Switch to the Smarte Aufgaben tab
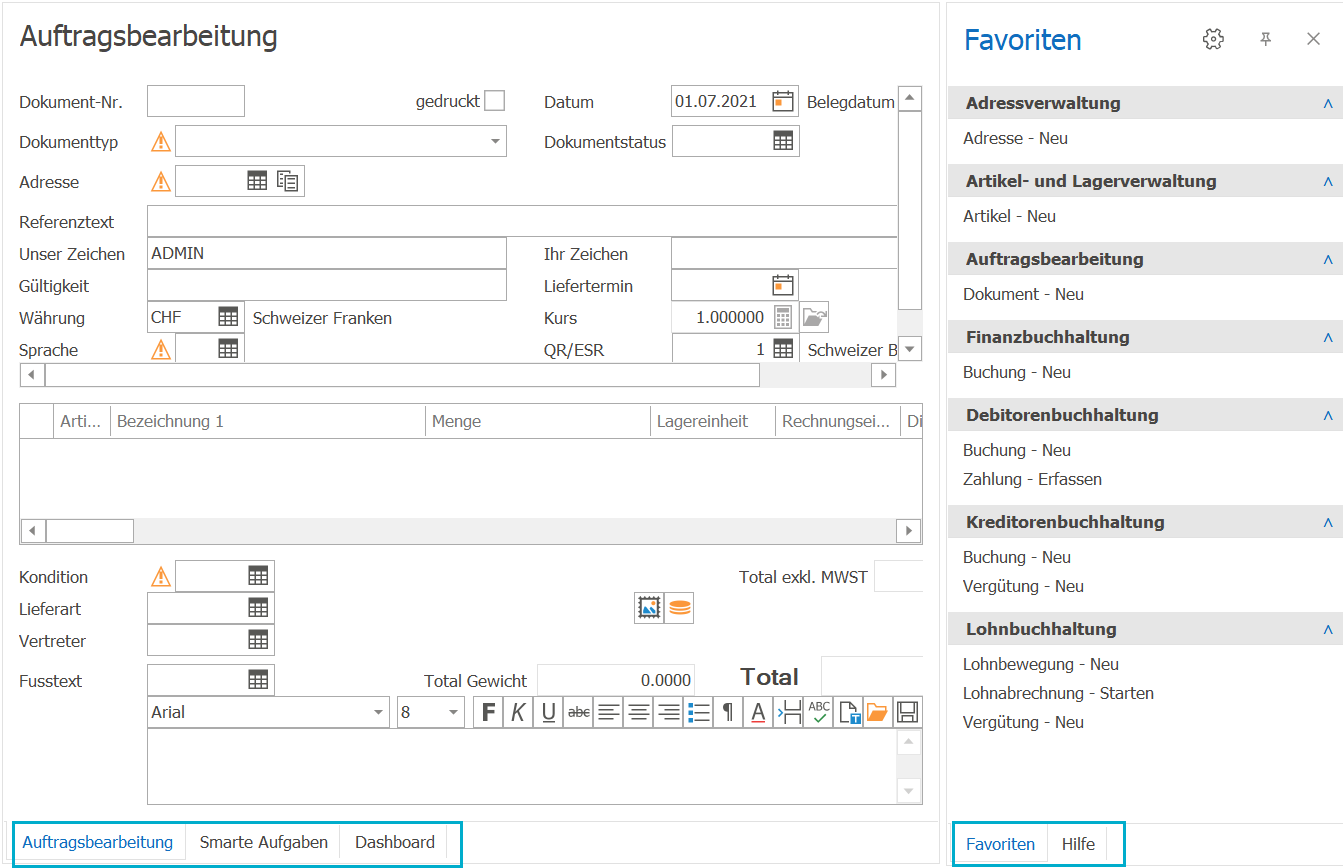The width and height of the screenshot is (1343, 868). [x=264, y=842]
